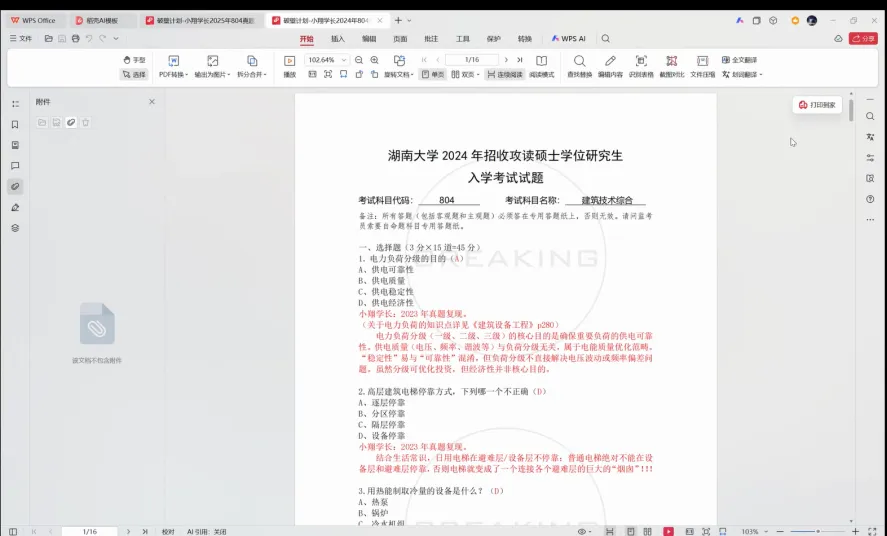Click Full Text Translate (全文翻译) button
Screen dimensions: 887x536
739,60
